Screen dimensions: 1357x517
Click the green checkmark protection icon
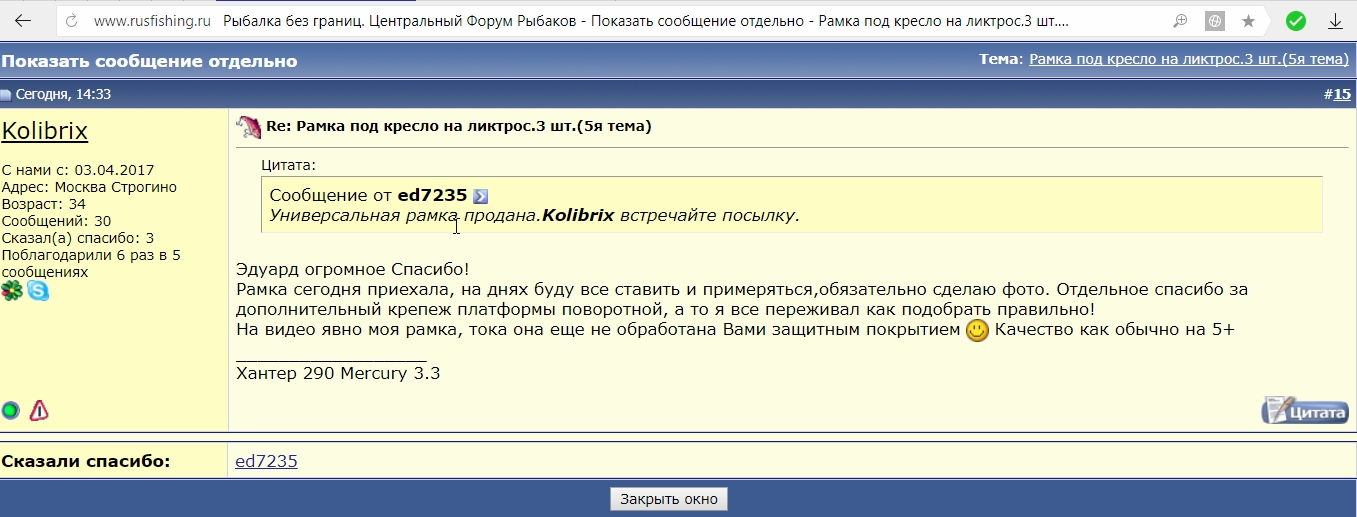pos(1295,21)
